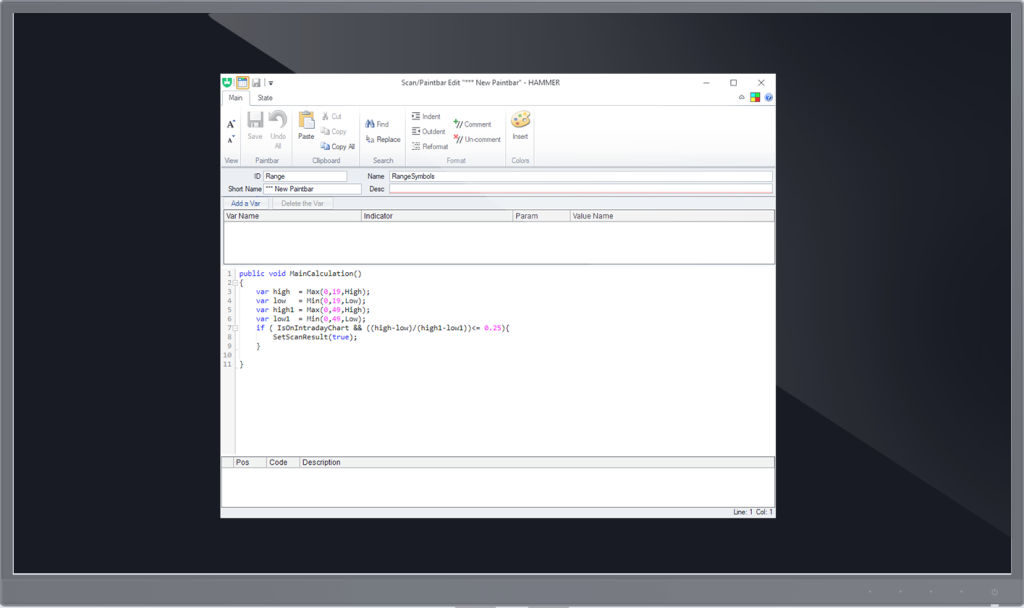Click the Line: 1 Col: 1 status text
The image size is (1024, 608).
click(752, 512)
